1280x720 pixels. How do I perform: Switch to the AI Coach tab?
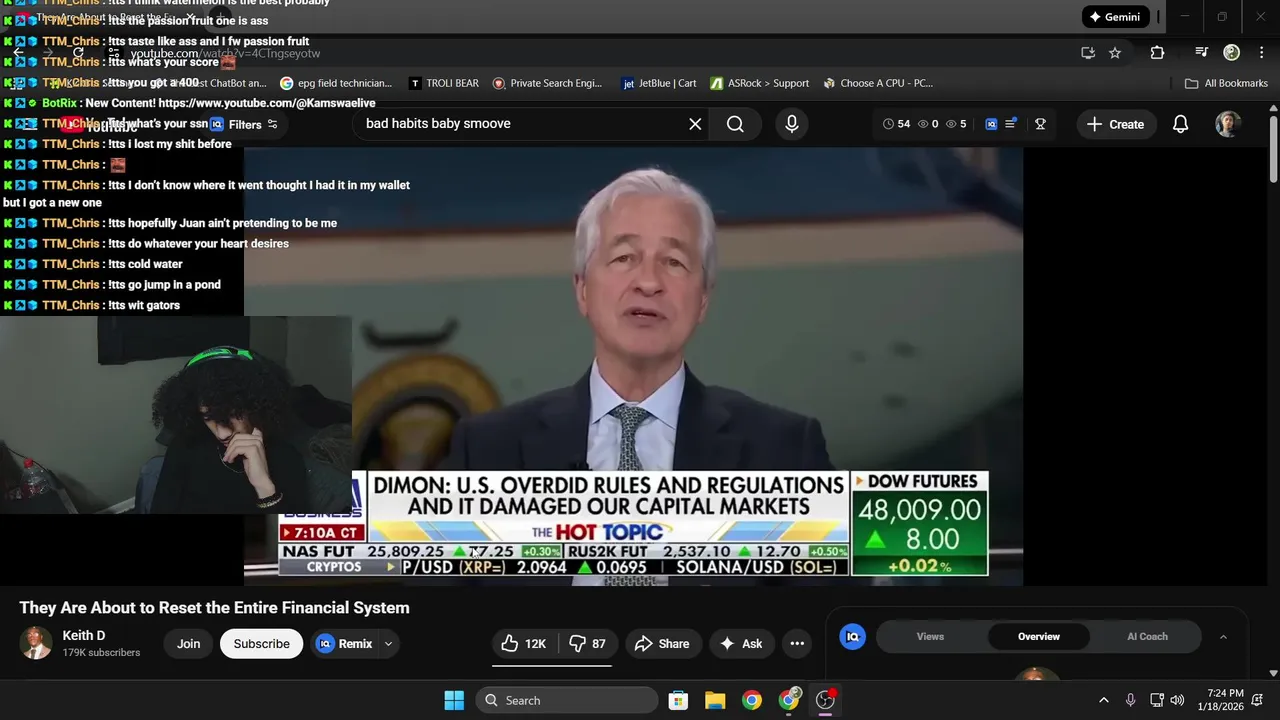pyautogui.click(x=1147, y=636)
